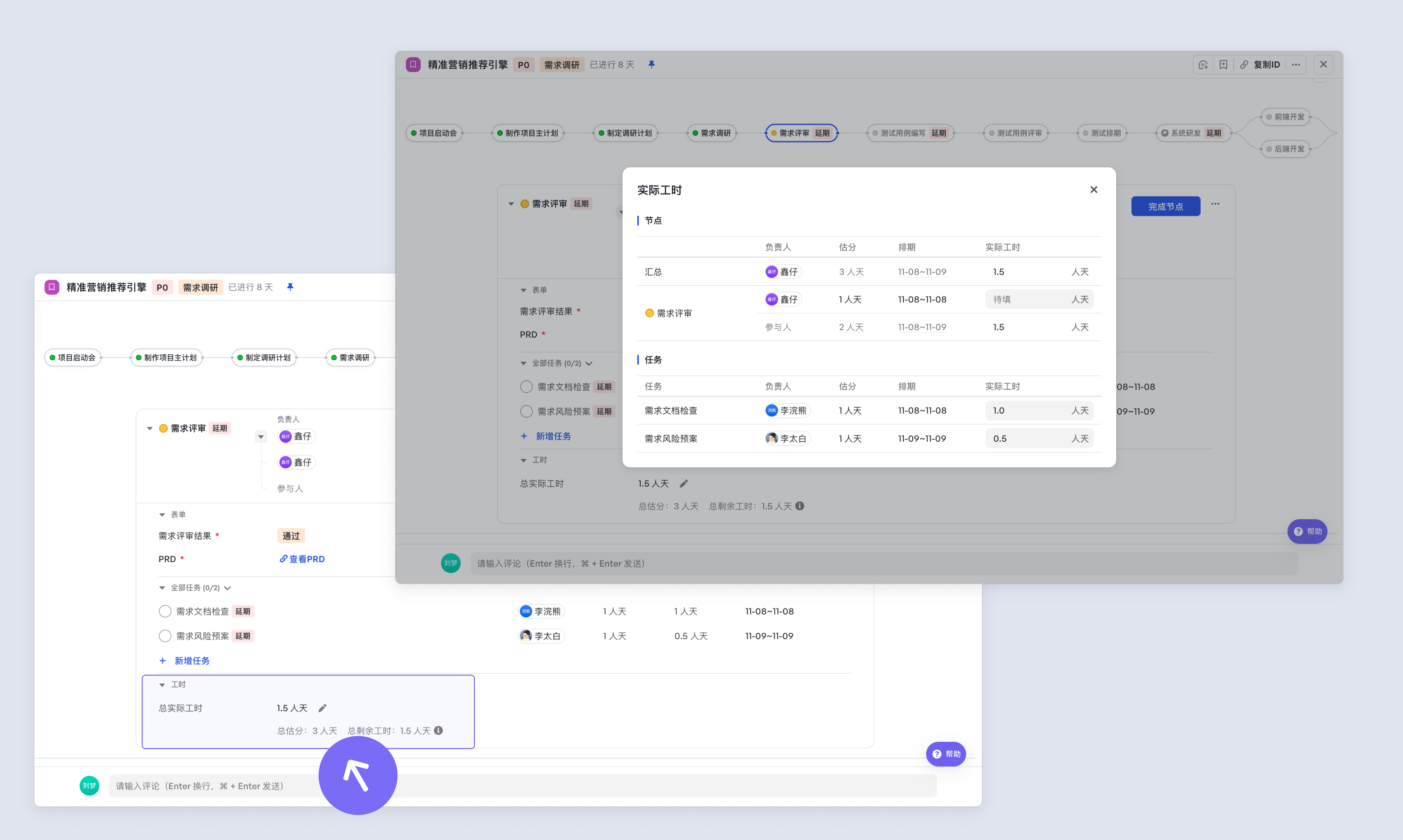Click the info icon after 总剩余工时 in the left window
This screenshot has height=840, width=1403.
pos(438,730)
